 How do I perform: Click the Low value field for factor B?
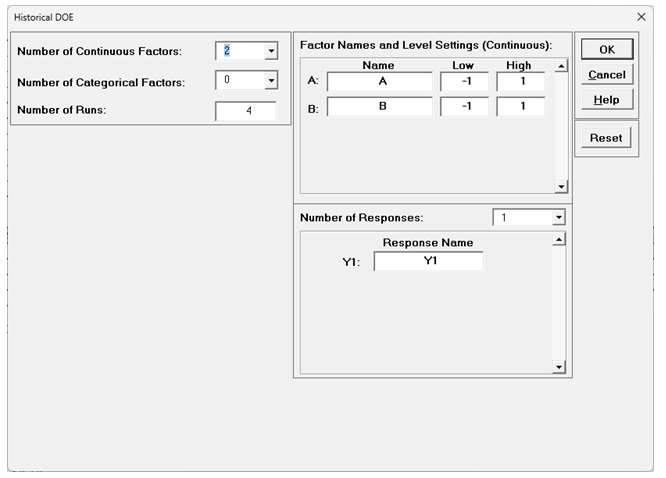click(464, 107)
